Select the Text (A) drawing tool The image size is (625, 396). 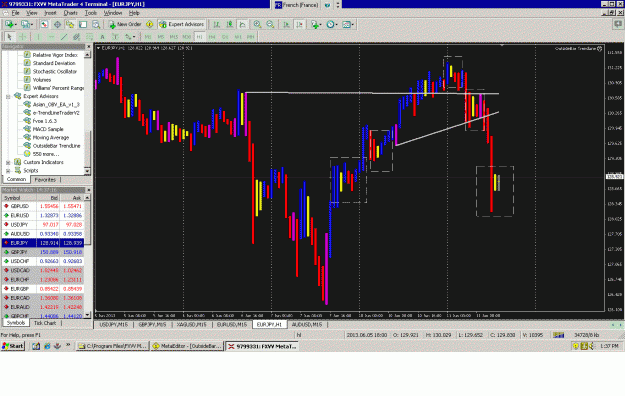[x=102, y=37]
